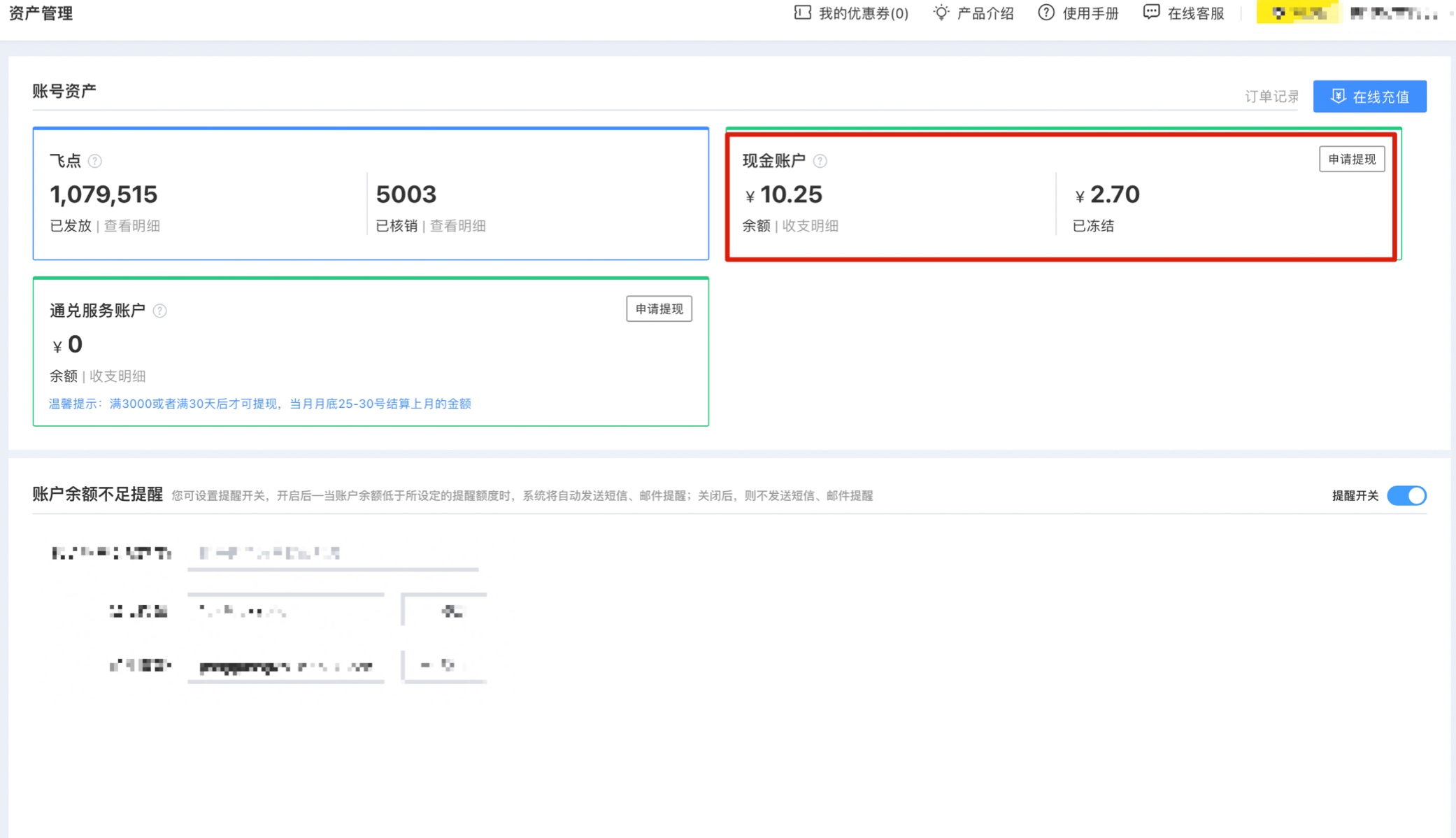Image resolution: width=1456 pixels, height=838 pixels.
Task: Click the help icon next to 飞点
Action: (95, 162)
